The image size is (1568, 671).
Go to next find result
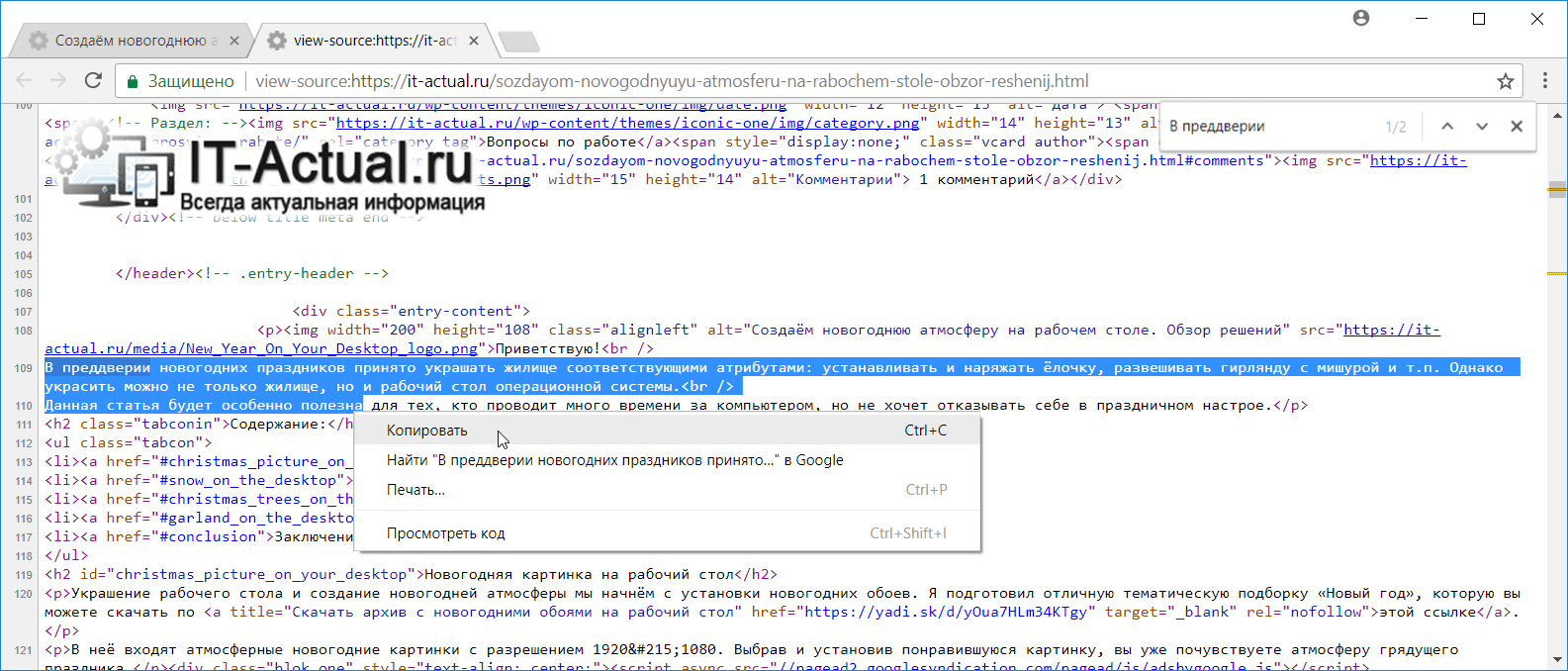pyautogui.click(x=1482, y=127)
